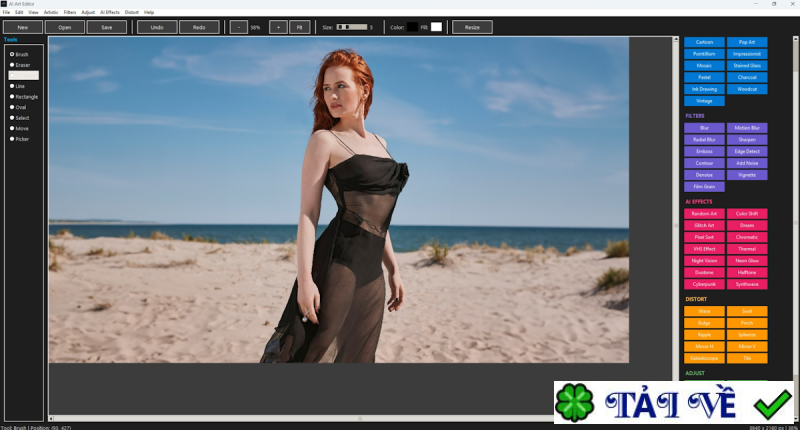Apply the Vintage effect

(x=704, y=100)
